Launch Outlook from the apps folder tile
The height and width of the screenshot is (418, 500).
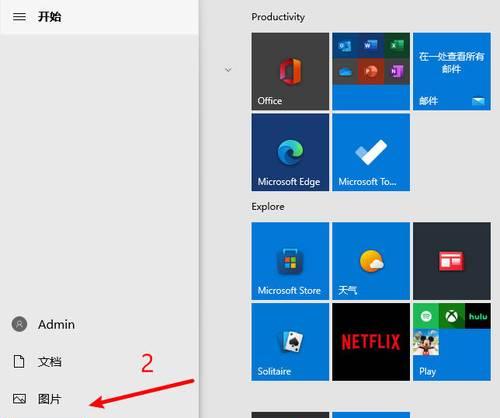pos(345,45)
